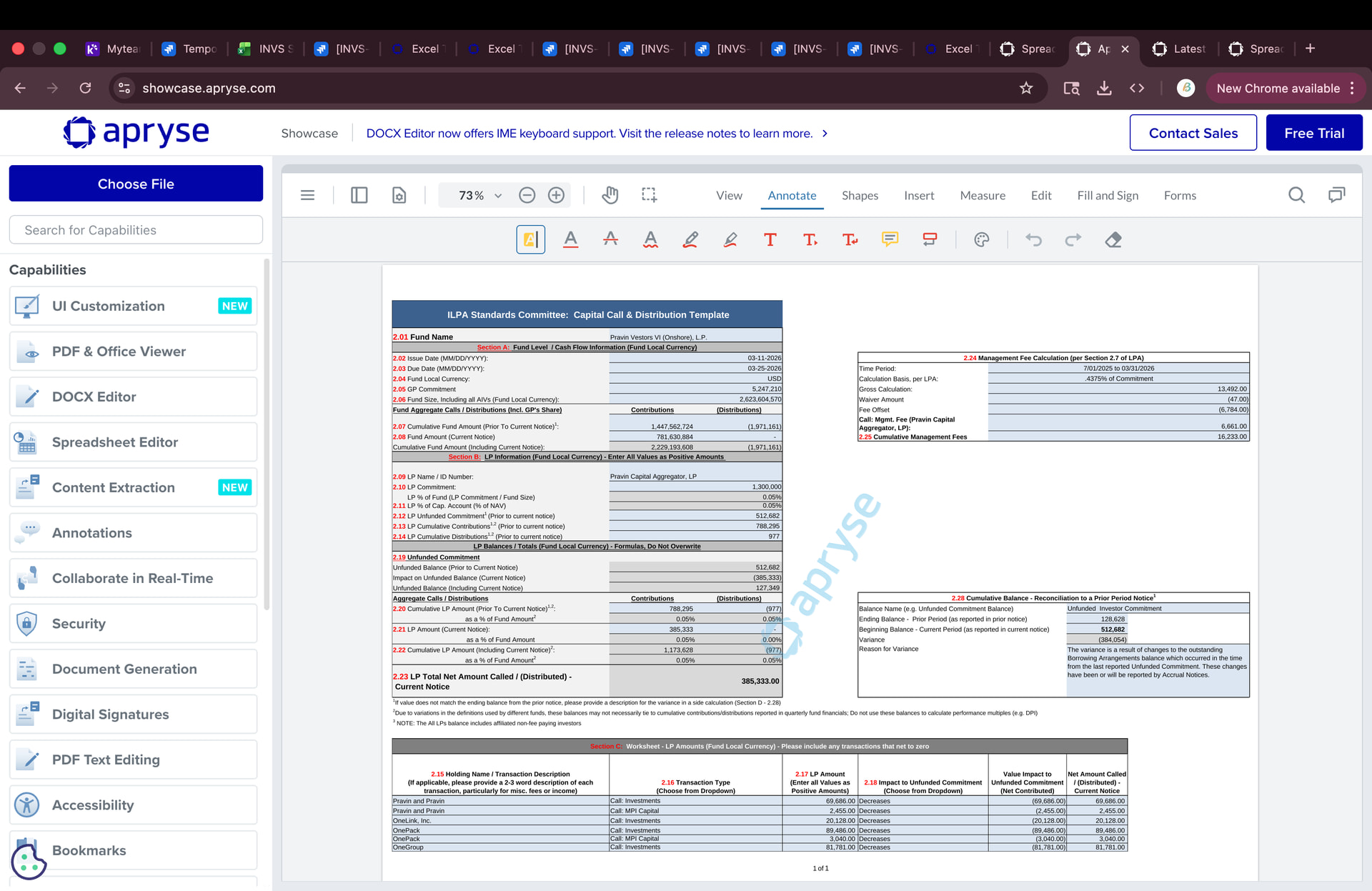Open the hamburger menu
Screen dimensions: 1372x891
pos(307,195)
